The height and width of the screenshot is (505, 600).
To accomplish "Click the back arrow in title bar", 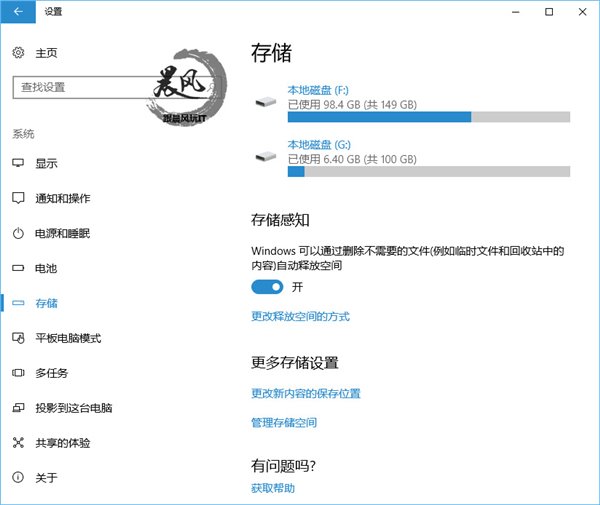I will pyautogui.click(x=18, y=11).
